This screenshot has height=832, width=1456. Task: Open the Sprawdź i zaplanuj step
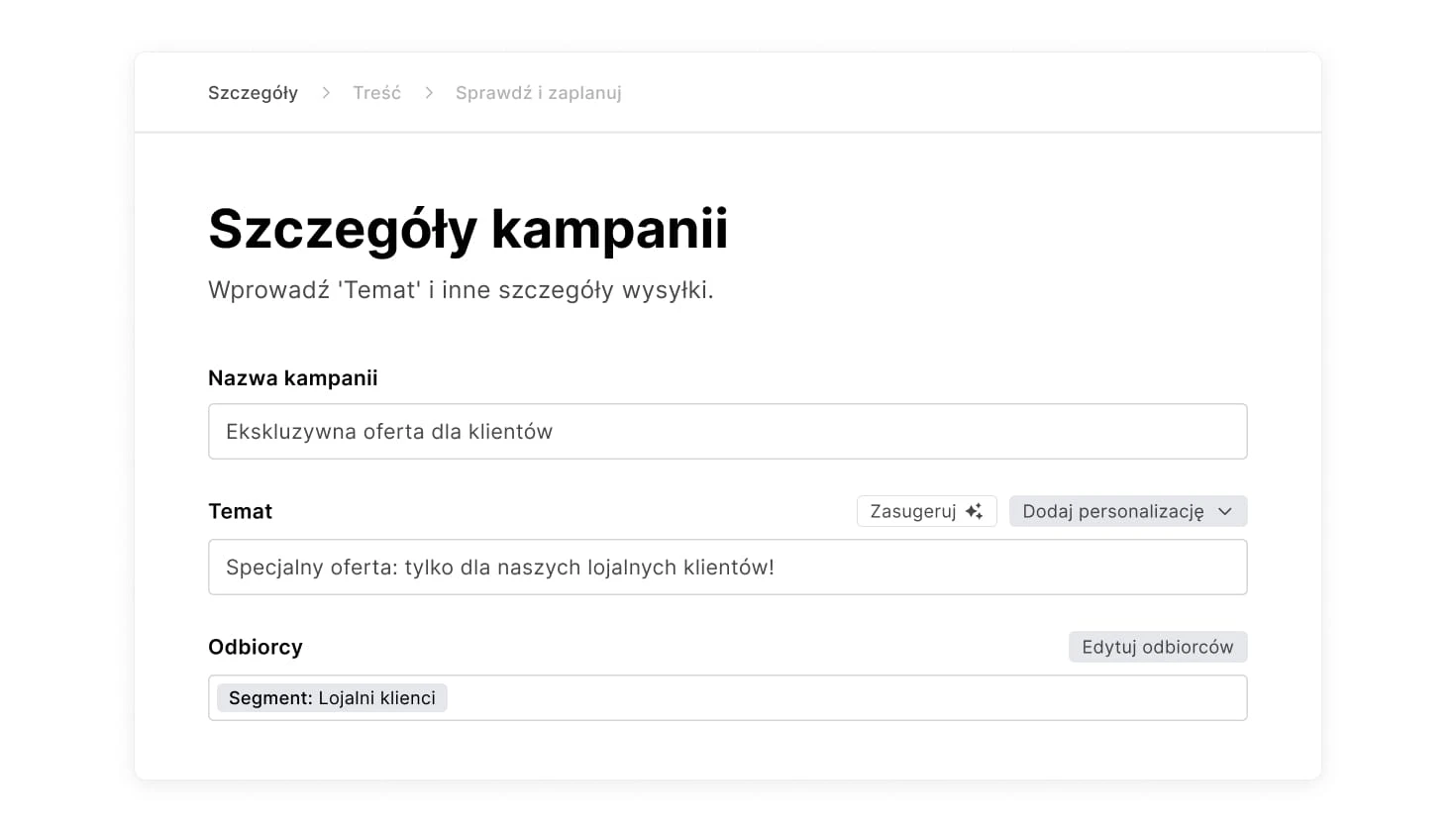pyautogui.click(x=538, y=93)
